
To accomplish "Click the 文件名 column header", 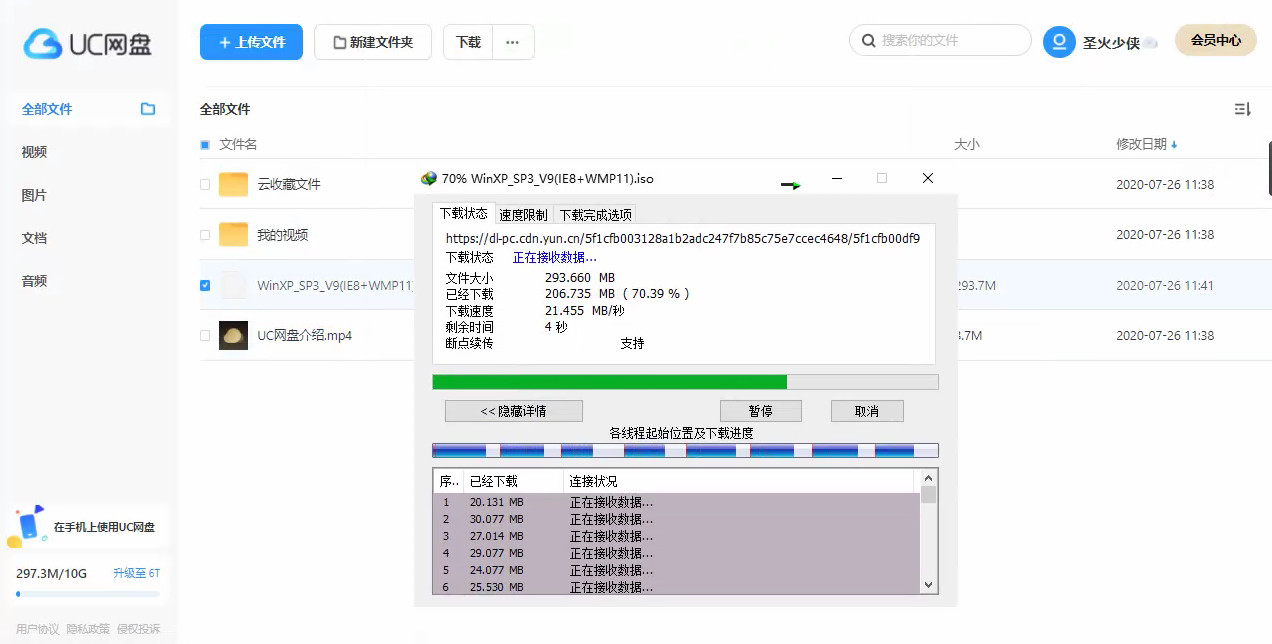I will [x=239, y=145].
